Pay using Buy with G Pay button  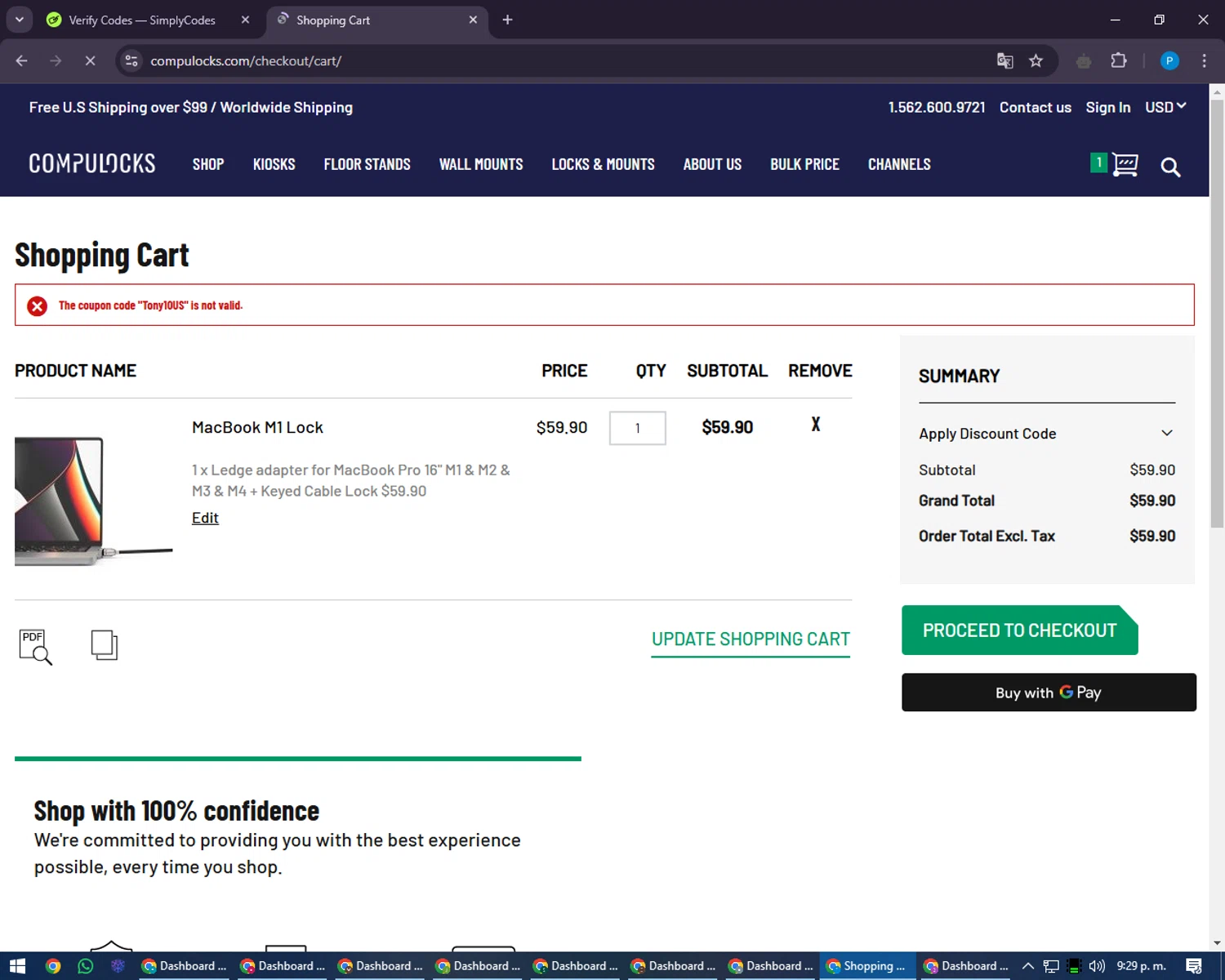coord(1049,693)
